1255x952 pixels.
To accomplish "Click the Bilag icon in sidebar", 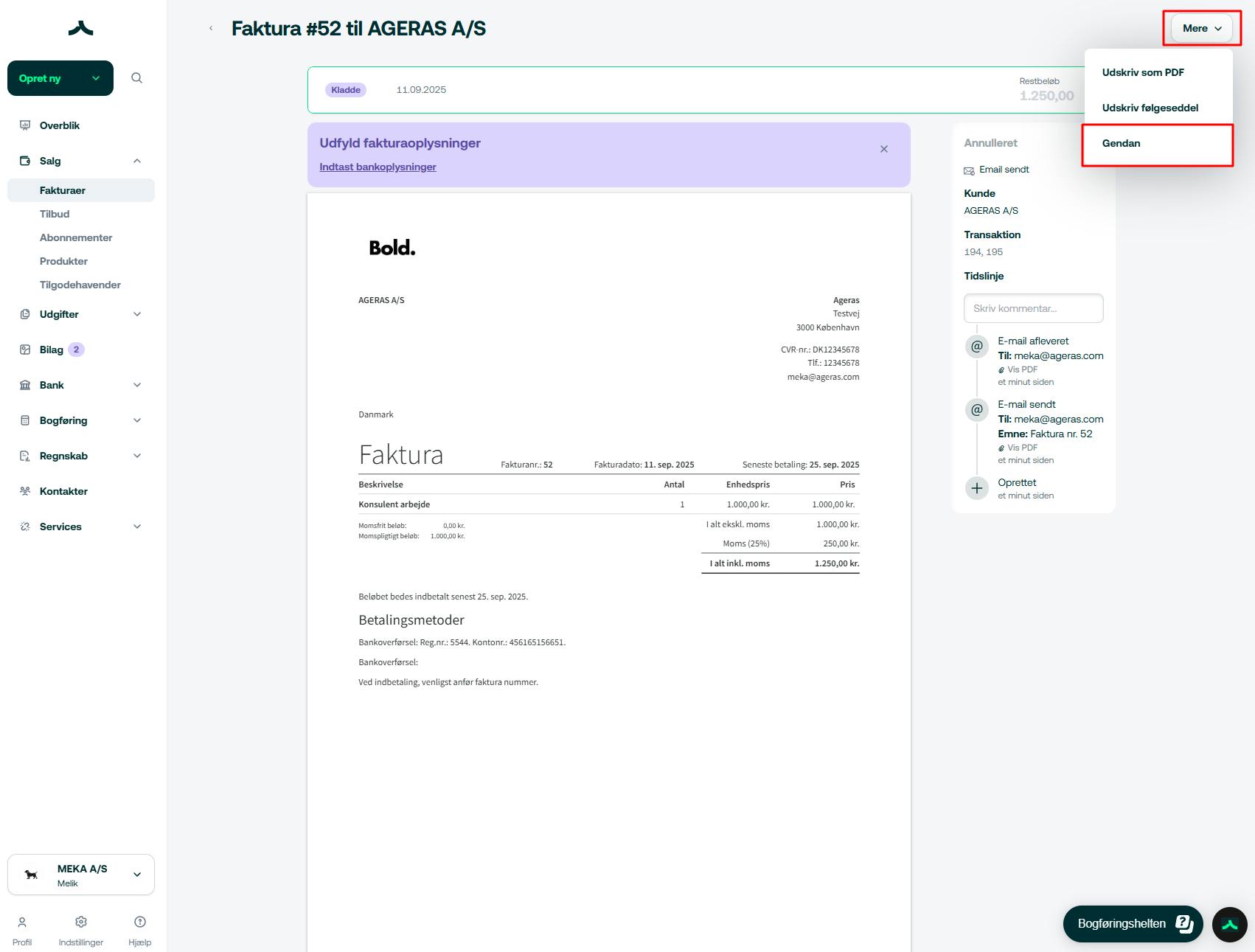I will (x=25, y=350).
